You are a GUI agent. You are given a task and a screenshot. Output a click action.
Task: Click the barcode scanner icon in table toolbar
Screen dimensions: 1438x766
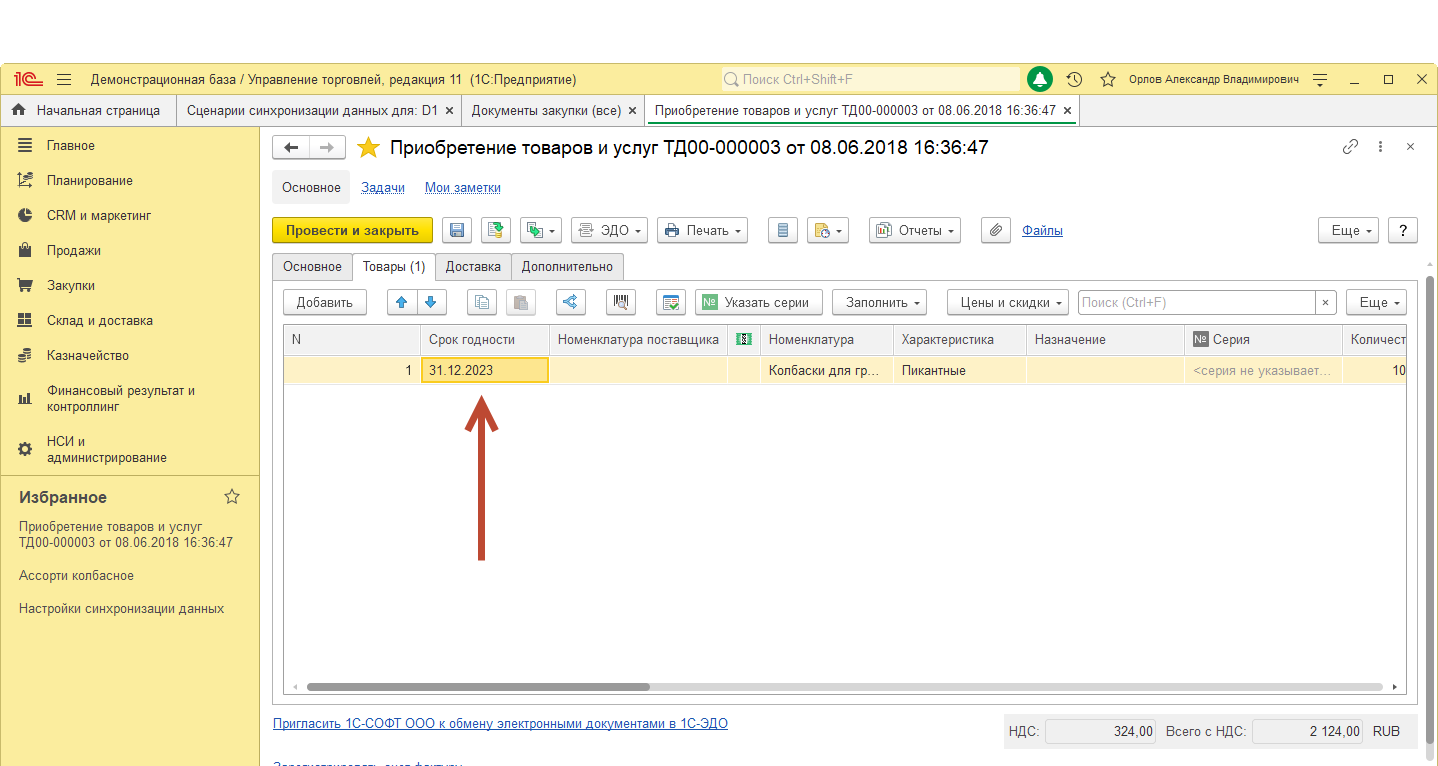621,302
